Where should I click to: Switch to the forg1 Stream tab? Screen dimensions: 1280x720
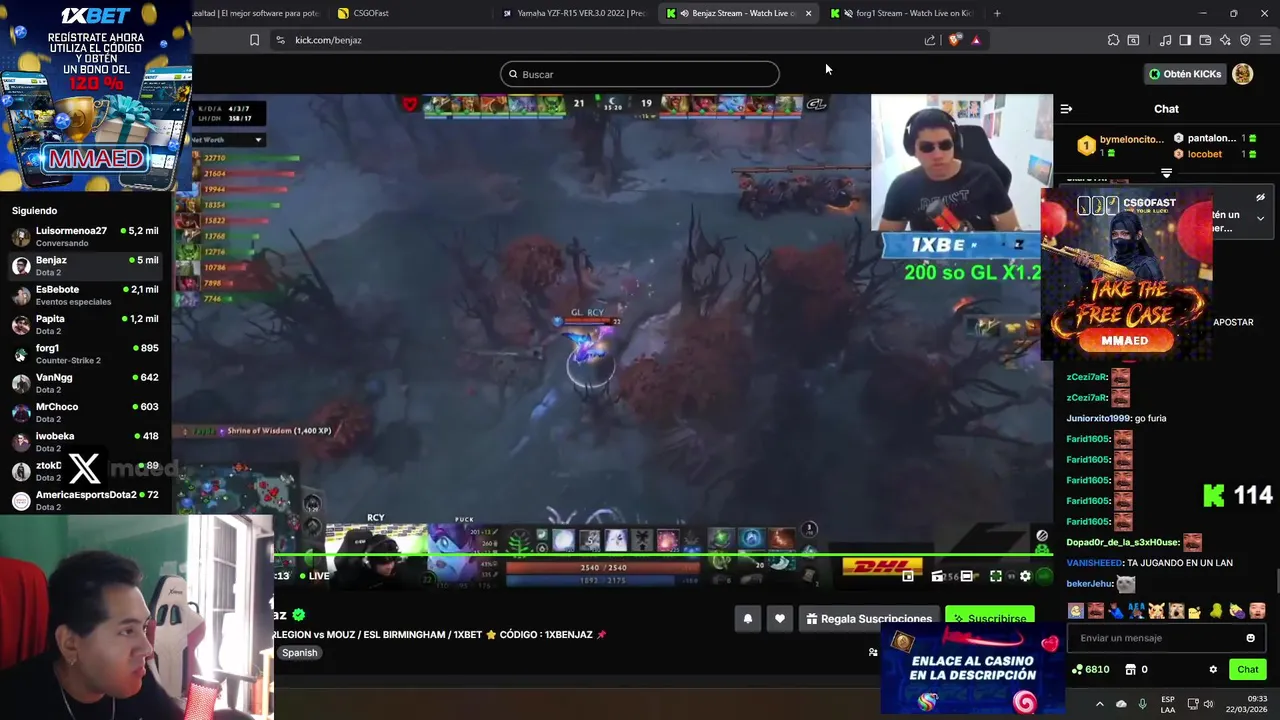tap(903, 13)
